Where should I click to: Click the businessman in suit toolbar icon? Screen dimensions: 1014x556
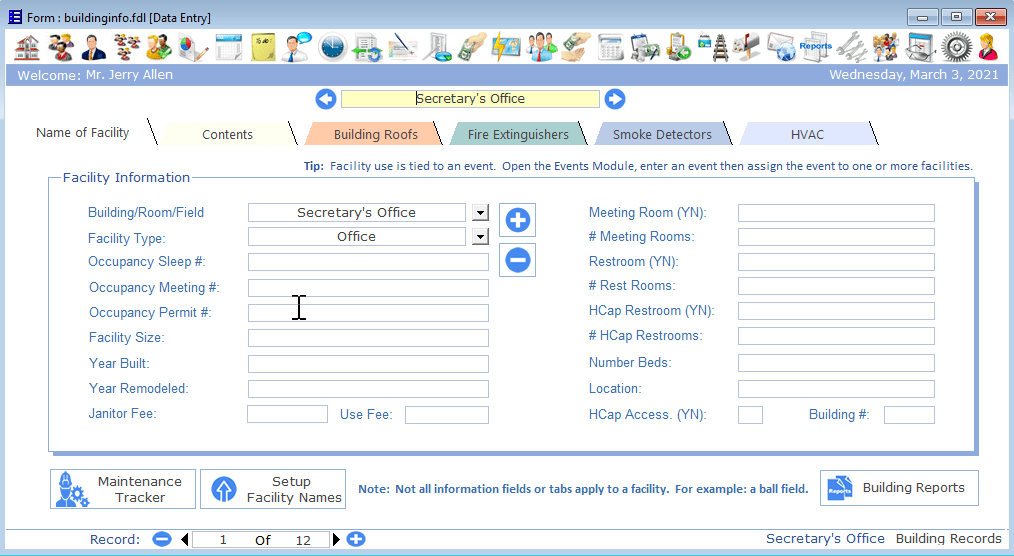coord(94,47)
